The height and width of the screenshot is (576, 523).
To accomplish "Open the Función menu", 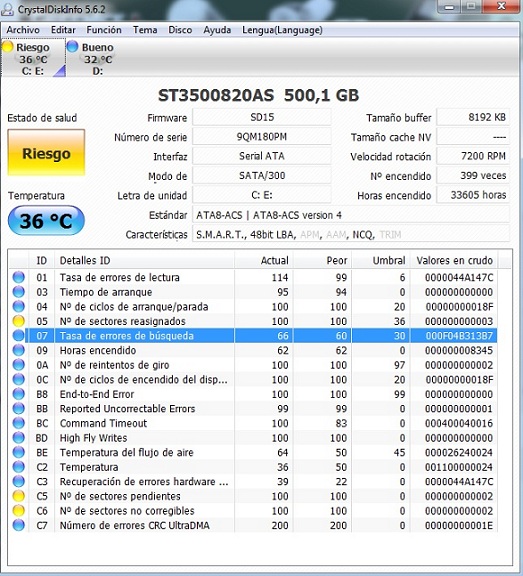I will pyautogui.click(x=104, y=30).
